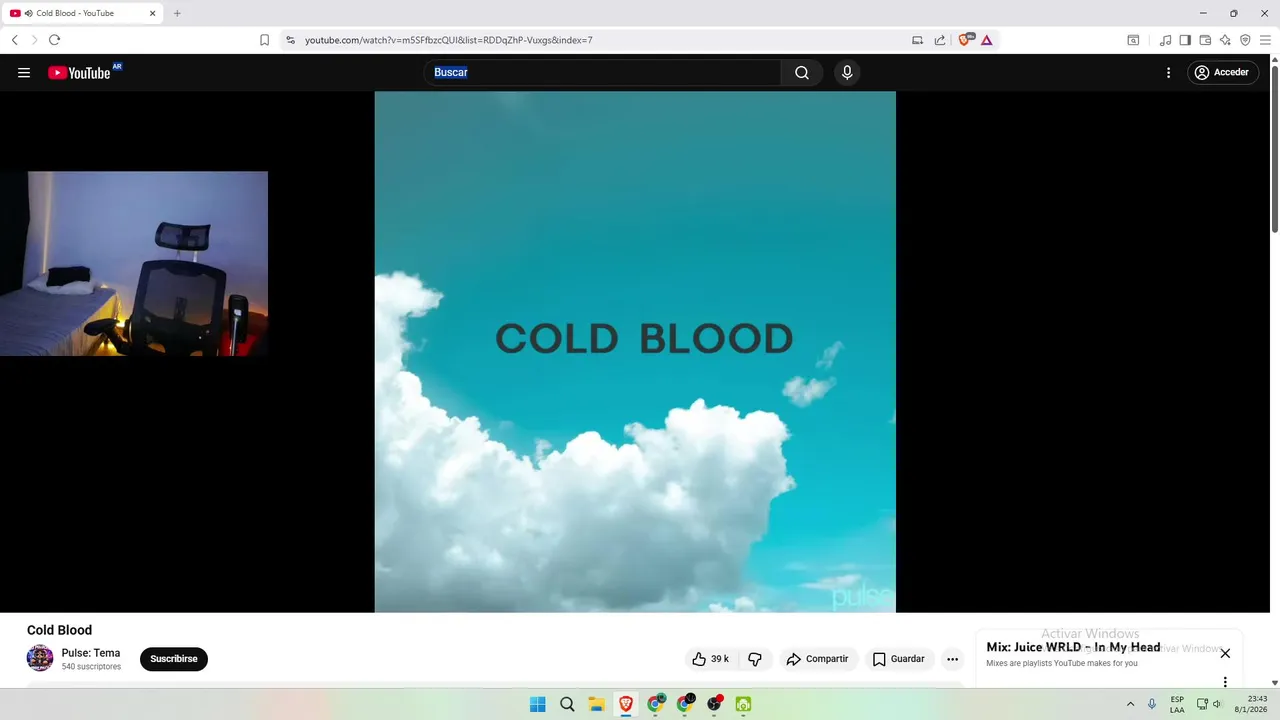Install or cast with address bar screen icon
This screenshot has width=1280, height=720.
917,40
